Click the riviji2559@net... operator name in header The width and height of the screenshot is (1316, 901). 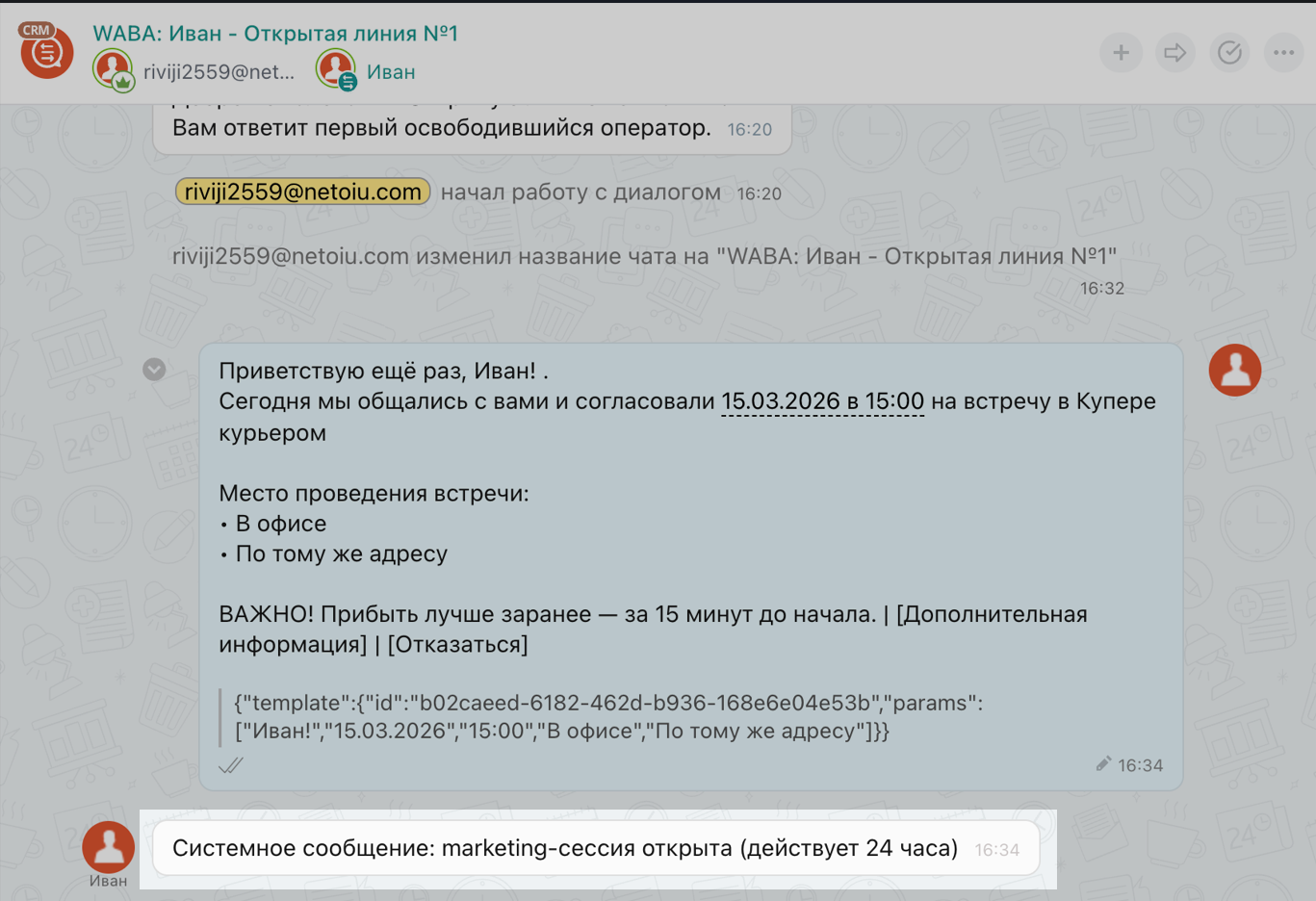pos(219,72)
